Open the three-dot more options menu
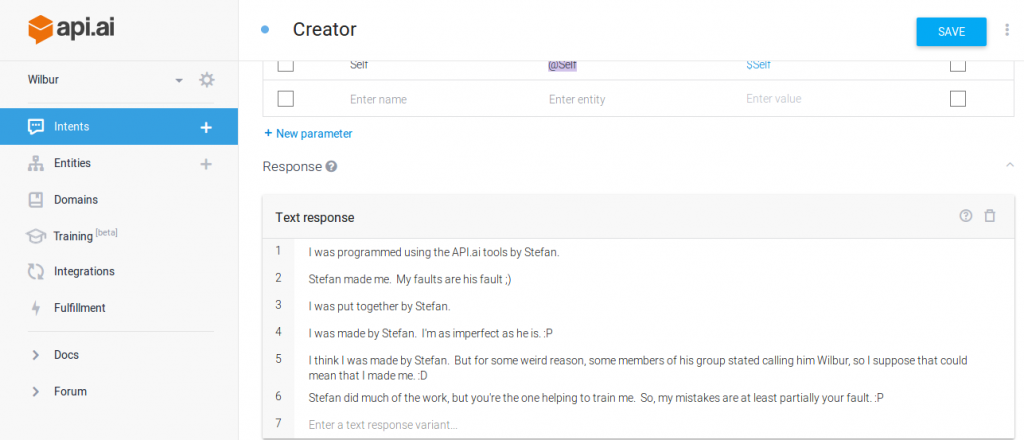 (1006, 31)
